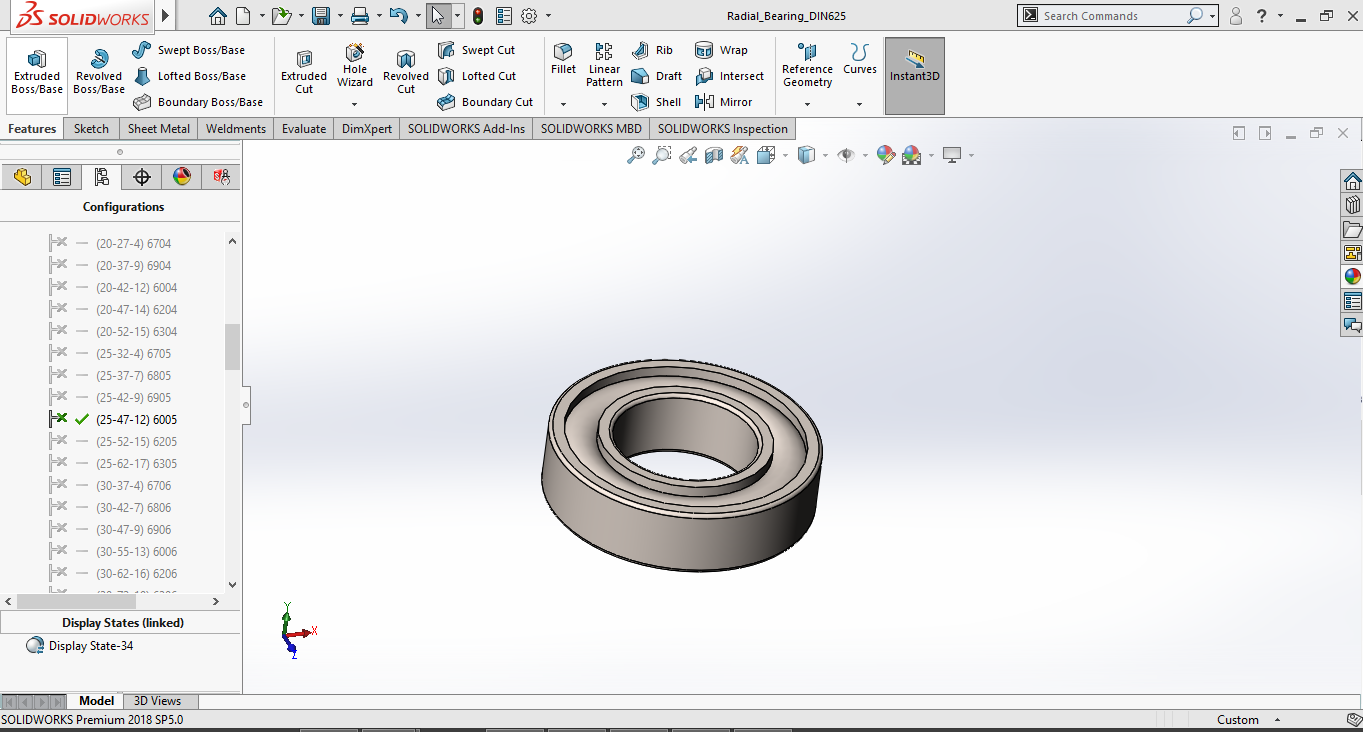Open the Curves dropdown menu
This screenshot has height=732, width=1363.
tap(859, 104)
